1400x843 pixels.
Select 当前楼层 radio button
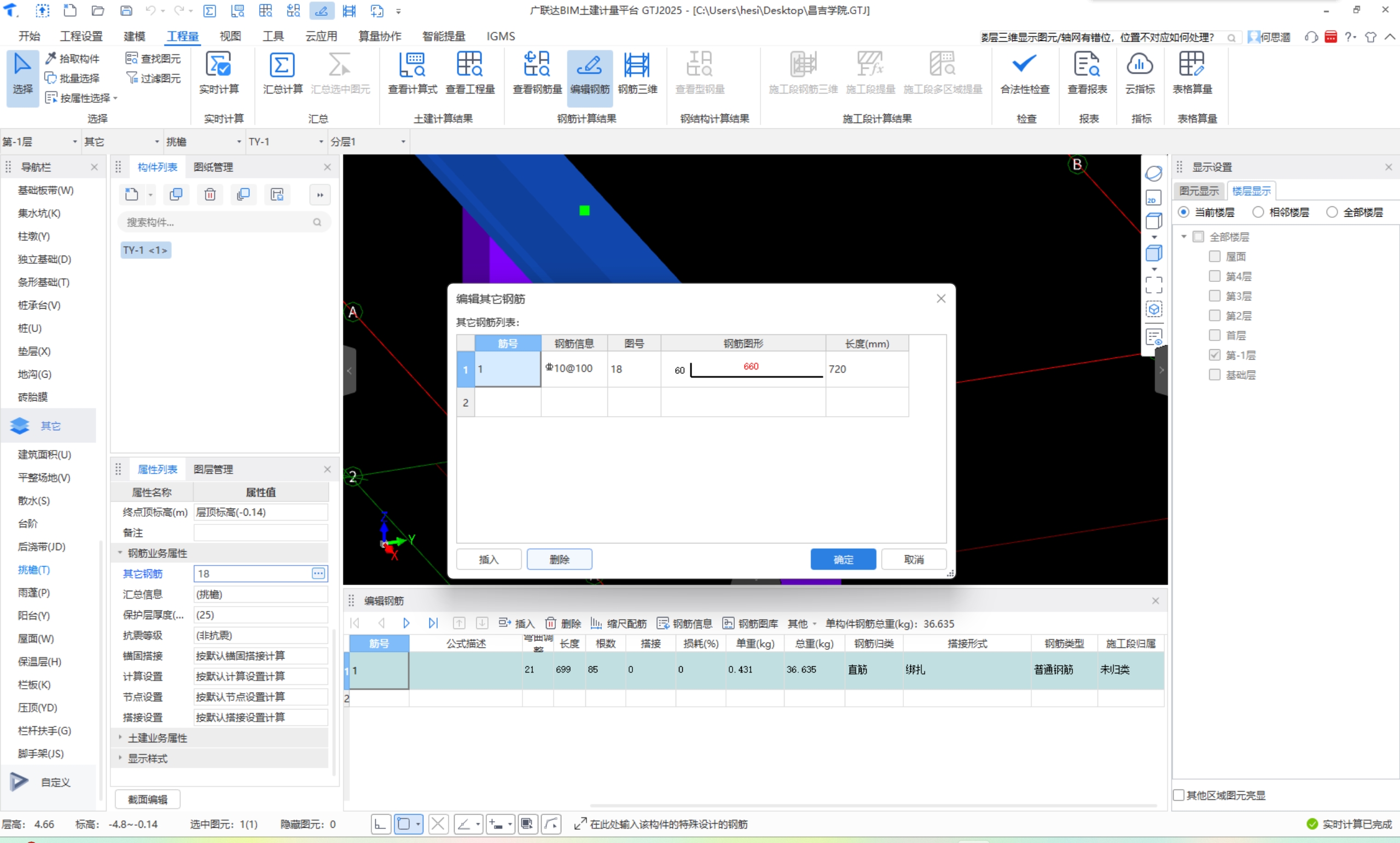1183,212
